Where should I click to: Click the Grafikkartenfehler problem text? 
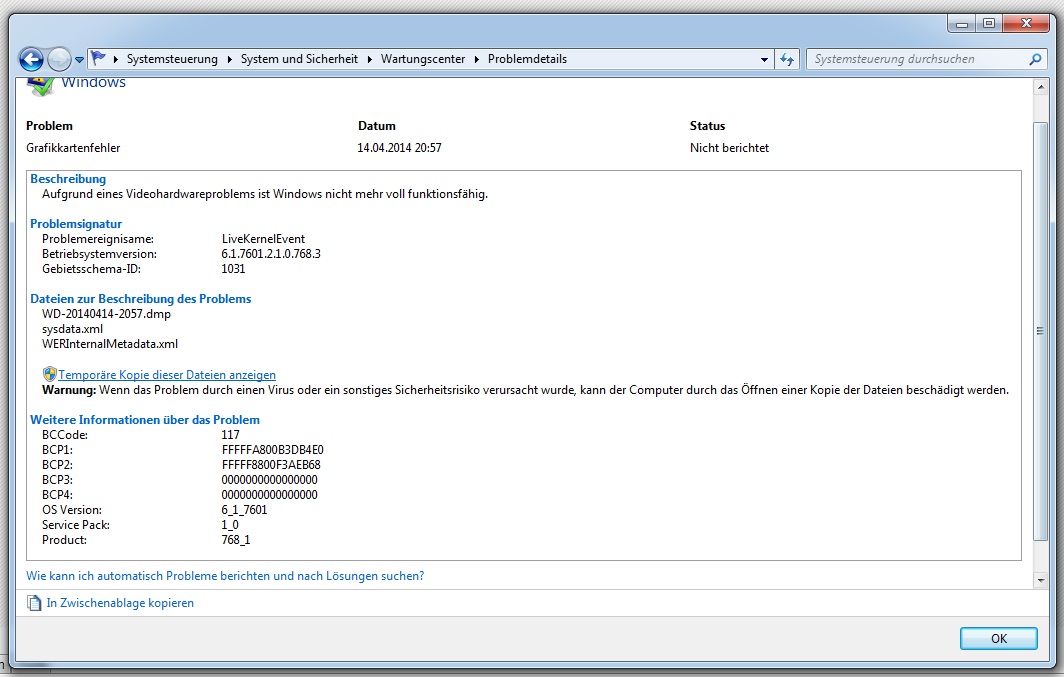pyautogui.click(x=73, y=148)
